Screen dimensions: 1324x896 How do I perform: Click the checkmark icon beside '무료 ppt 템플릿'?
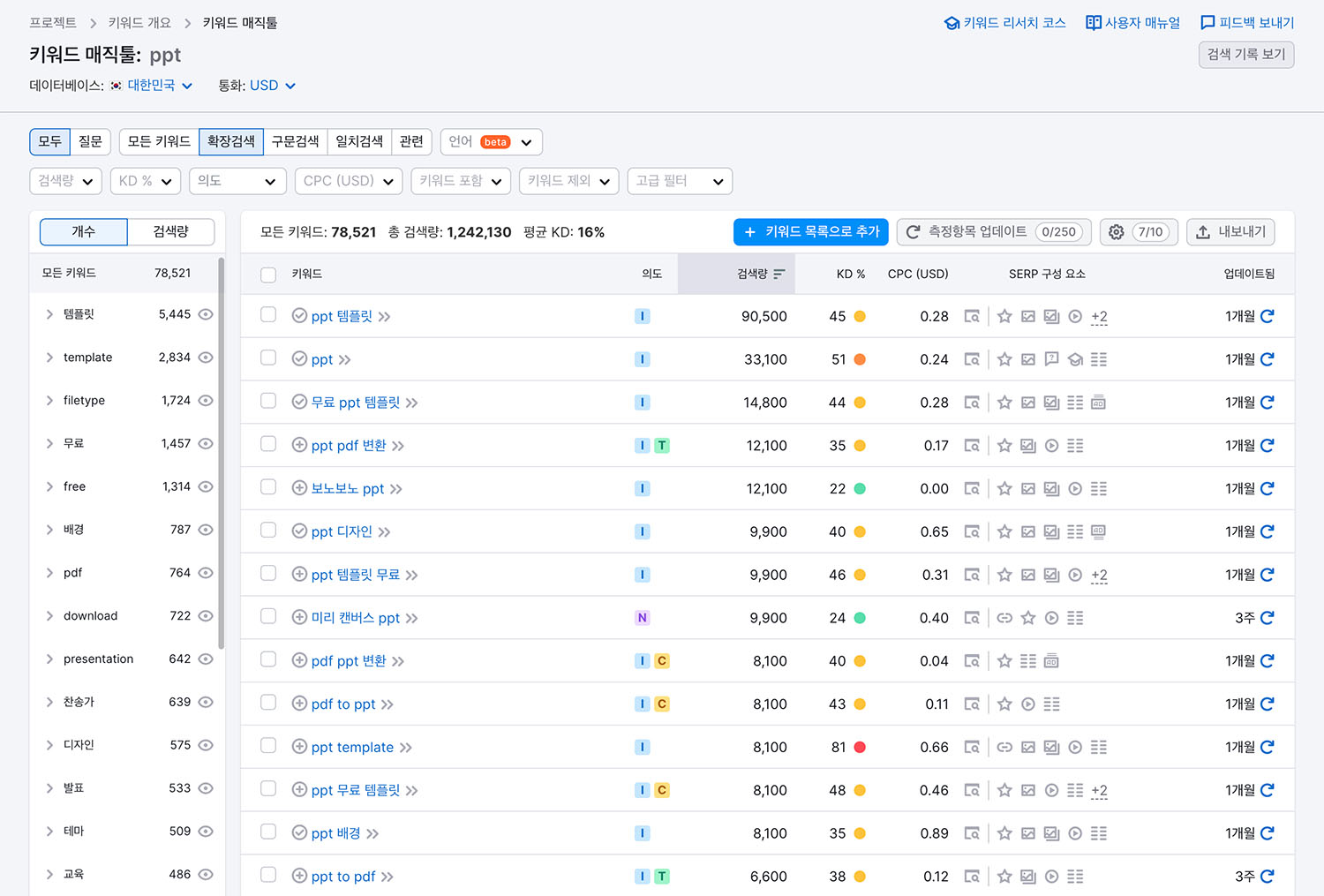[299, 402]
